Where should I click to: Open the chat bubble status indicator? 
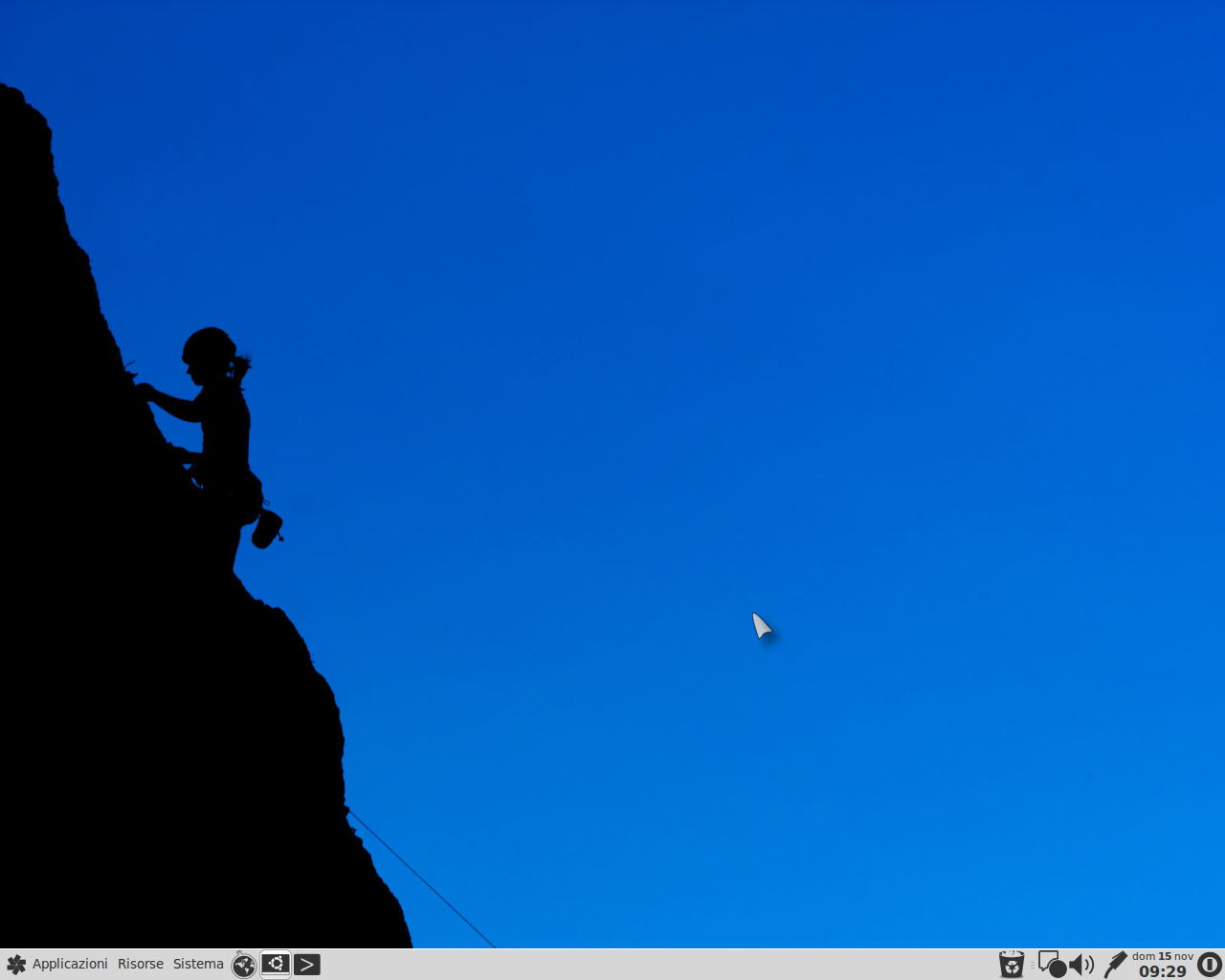(1052, 965)
